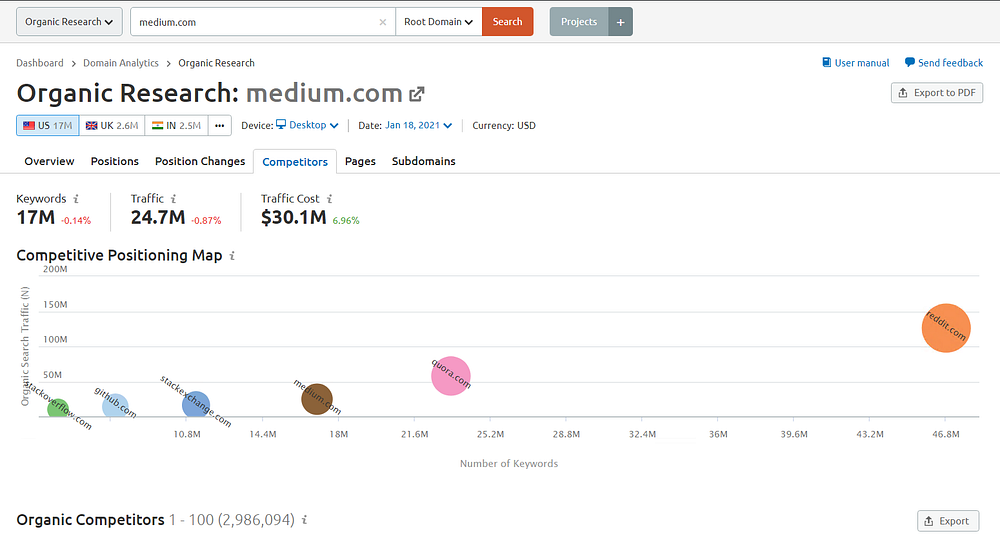The height and width of the screenshot is (536, 1000).
Task: Click the Competitive Positioning Map info icon
Action: (232, 256)
